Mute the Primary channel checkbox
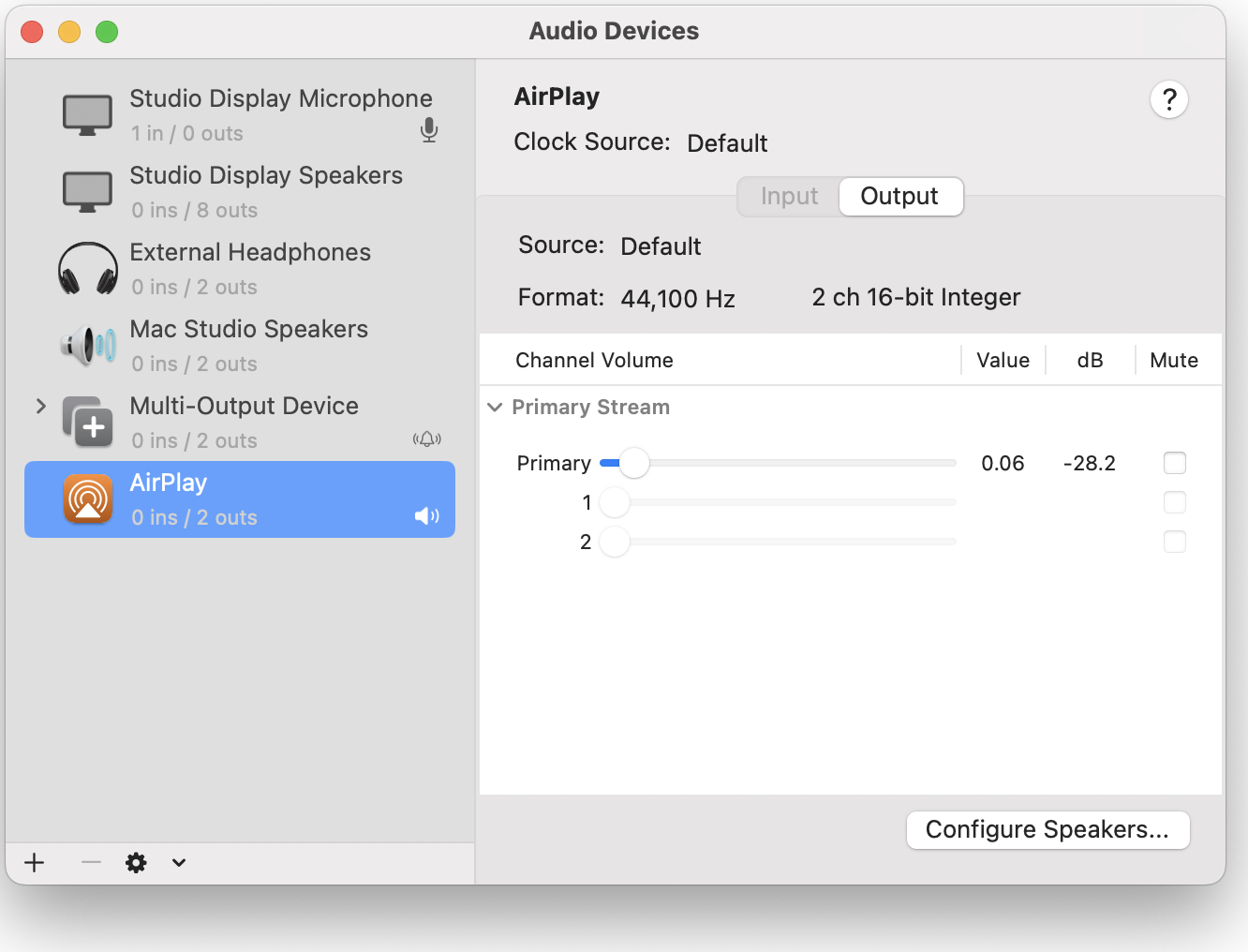Viewport: 1248px width, 952px height. [x=1174, y=463]
